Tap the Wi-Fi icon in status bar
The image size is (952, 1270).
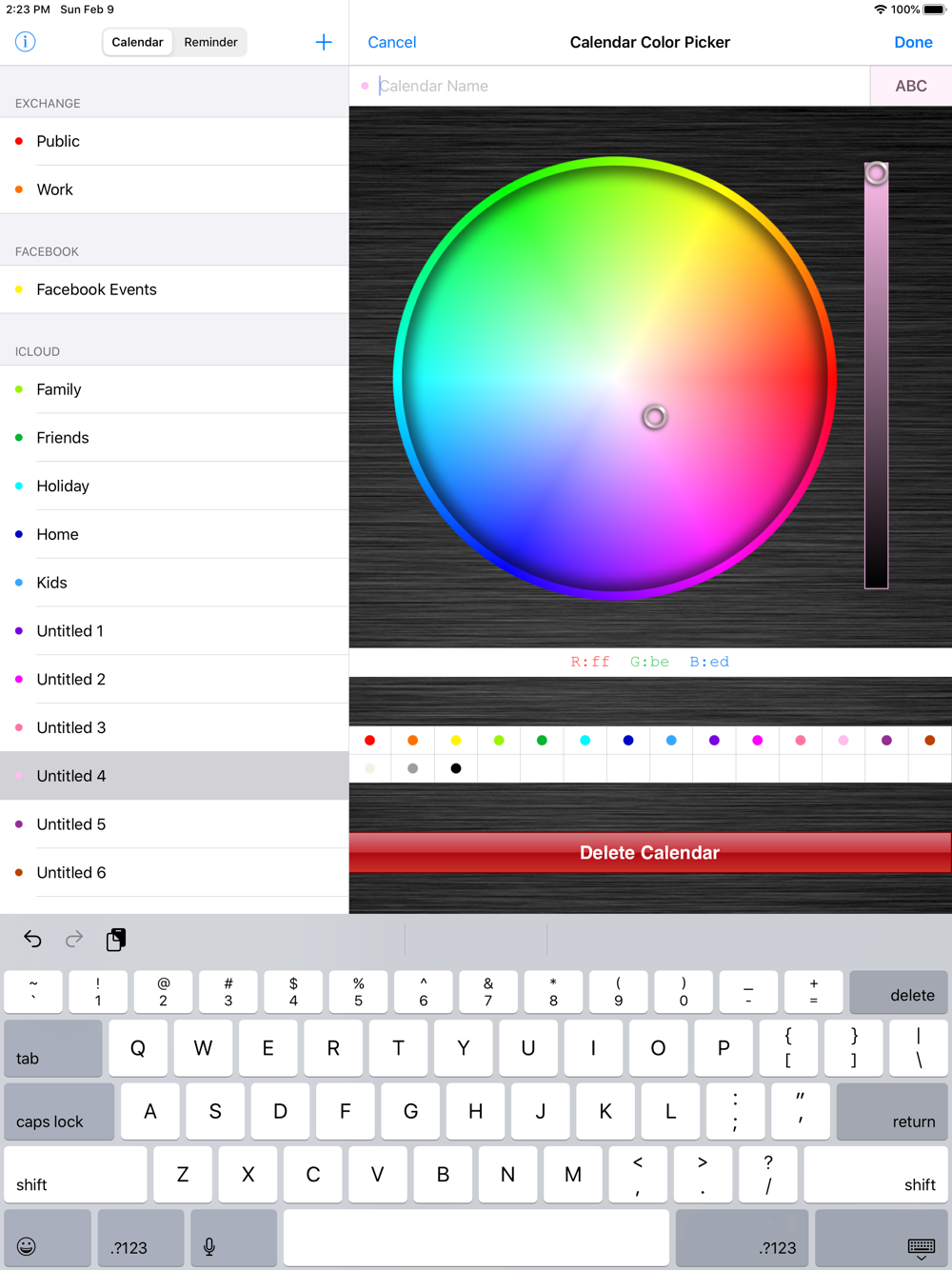coord(881,10)
